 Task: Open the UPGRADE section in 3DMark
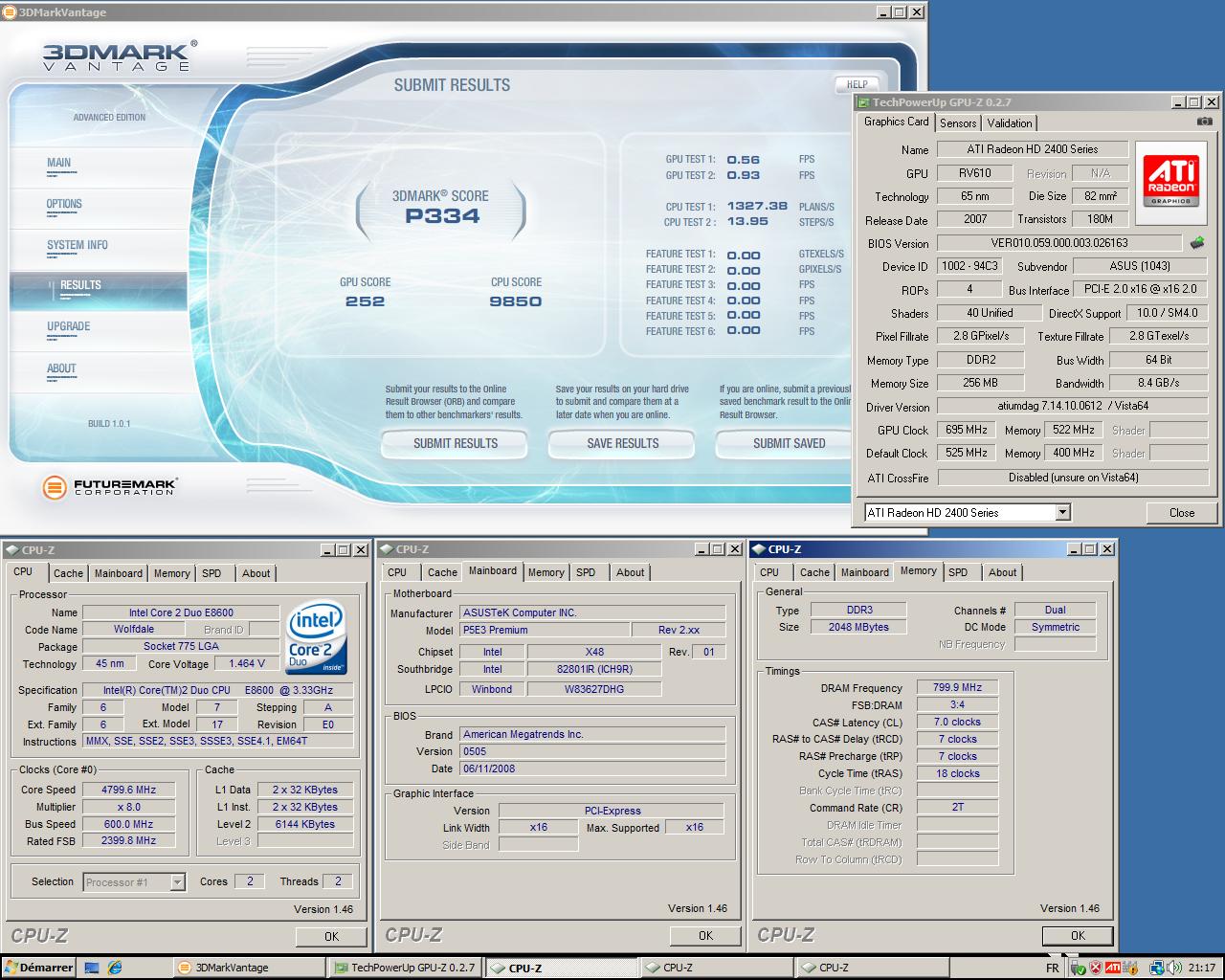[69, 326]
